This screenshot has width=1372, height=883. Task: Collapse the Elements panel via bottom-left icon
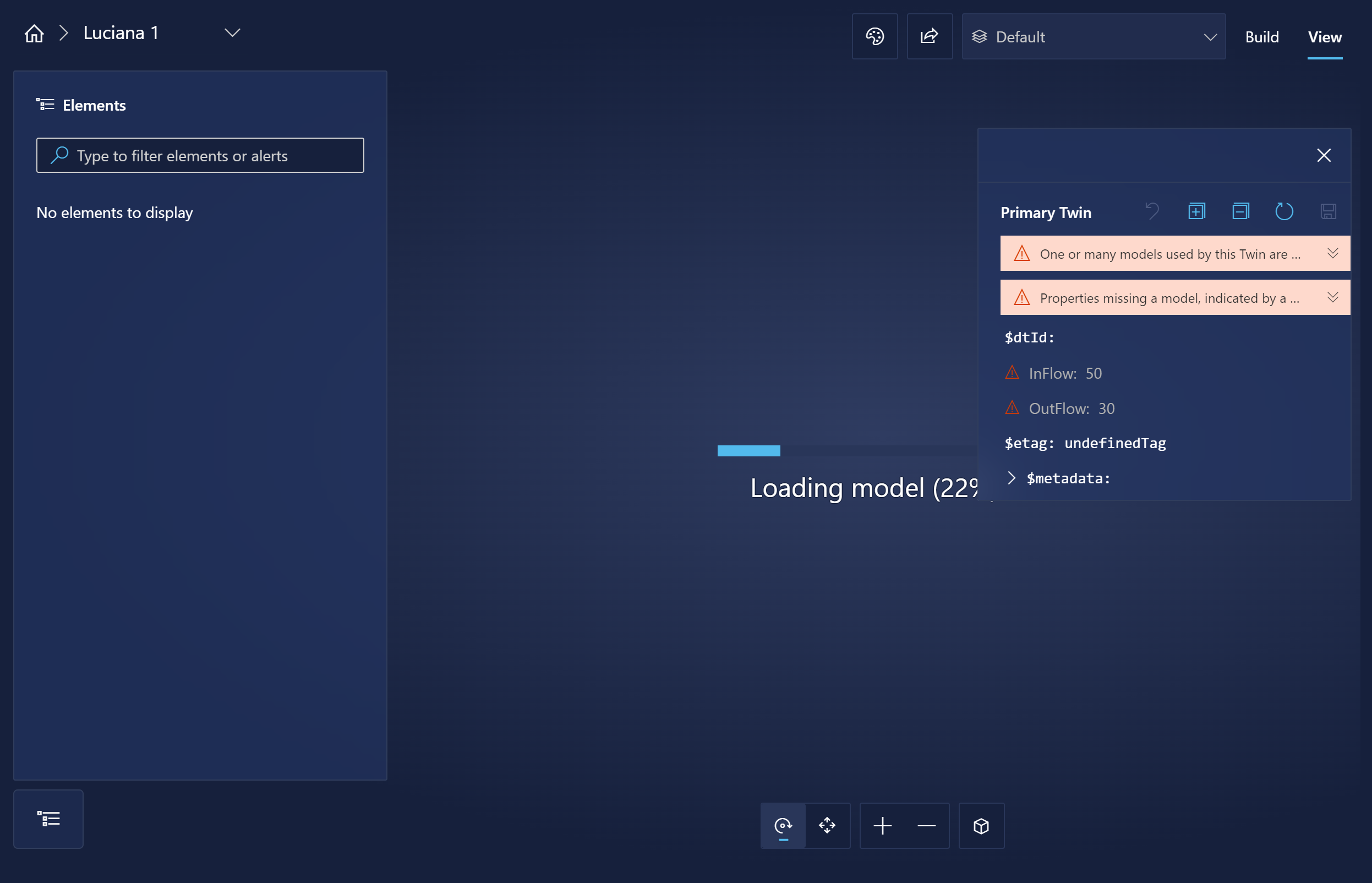[48, 818]
